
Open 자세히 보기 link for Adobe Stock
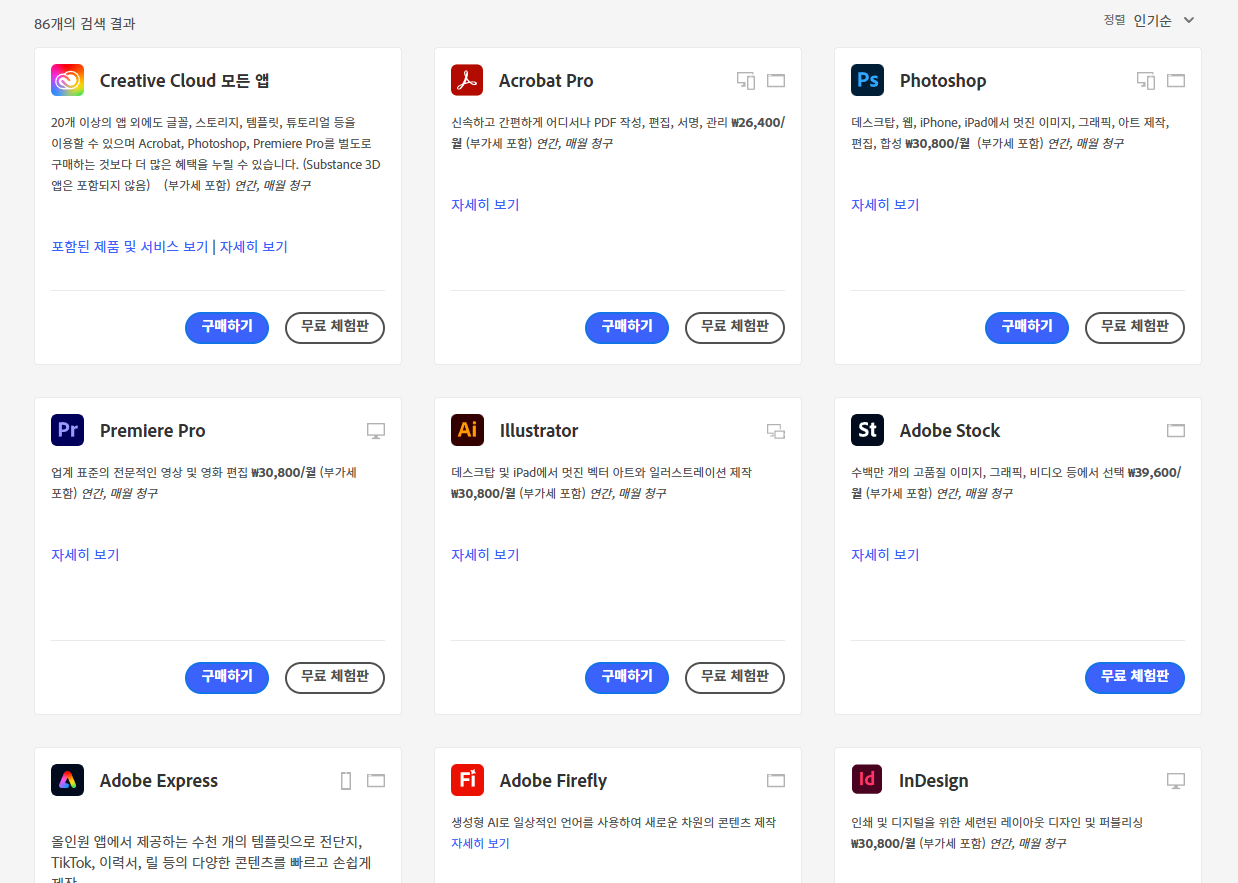pos(885,555)
